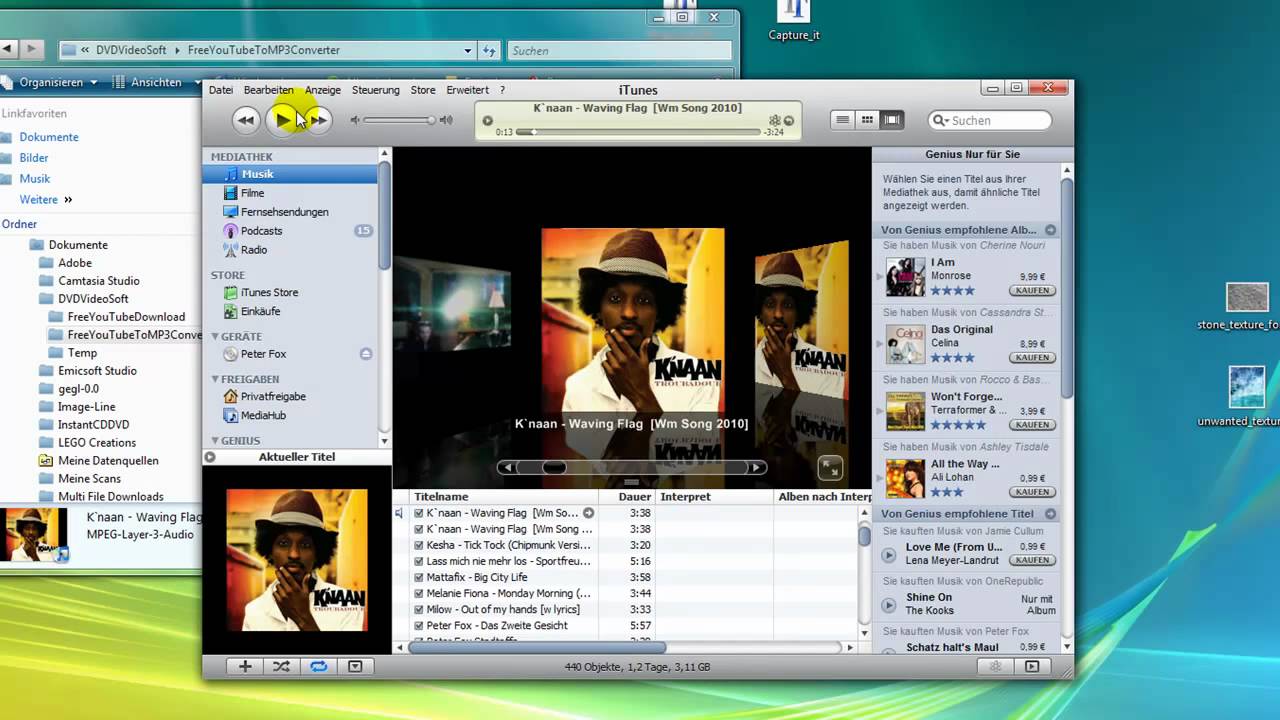Click KAUFEN for Love Me song

(x=1032, y=560)
